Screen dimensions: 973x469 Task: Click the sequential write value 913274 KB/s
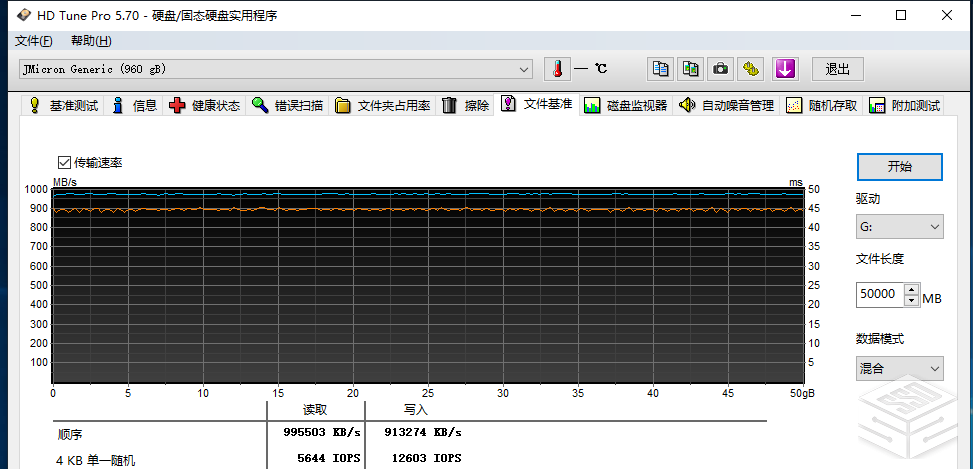[x=423, y=432]
